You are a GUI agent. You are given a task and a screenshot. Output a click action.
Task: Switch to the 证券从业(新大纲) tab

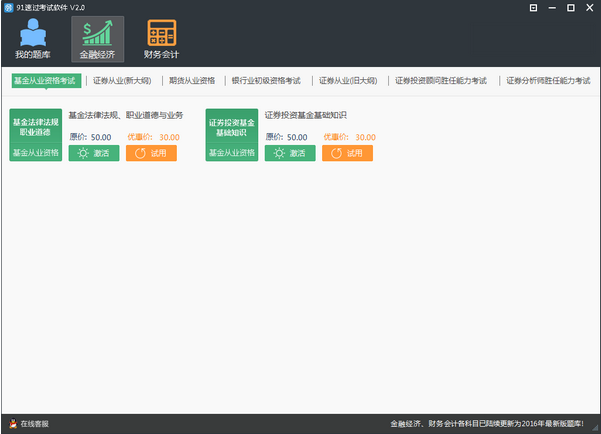tap(122, 81)
